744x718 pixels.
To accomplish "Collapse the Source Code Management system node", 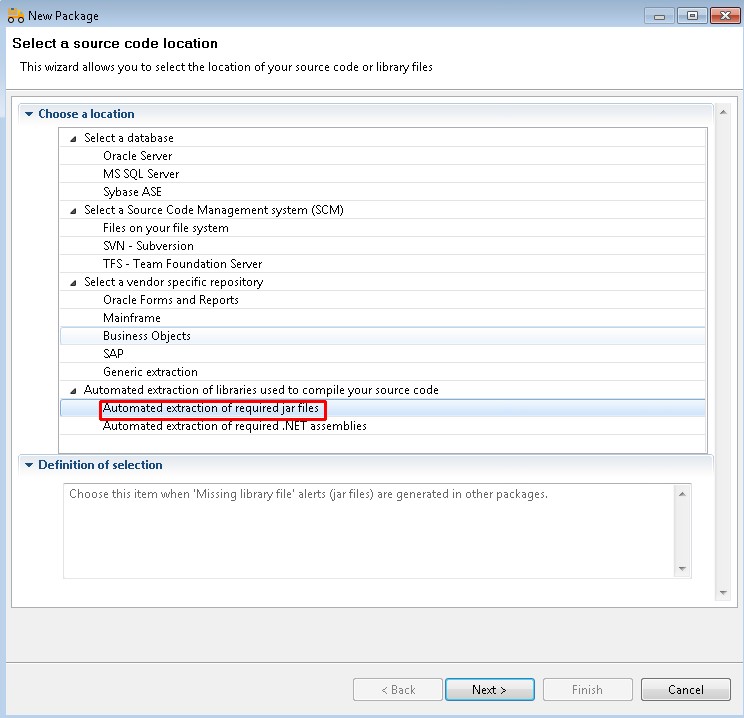I will (73, 211).
